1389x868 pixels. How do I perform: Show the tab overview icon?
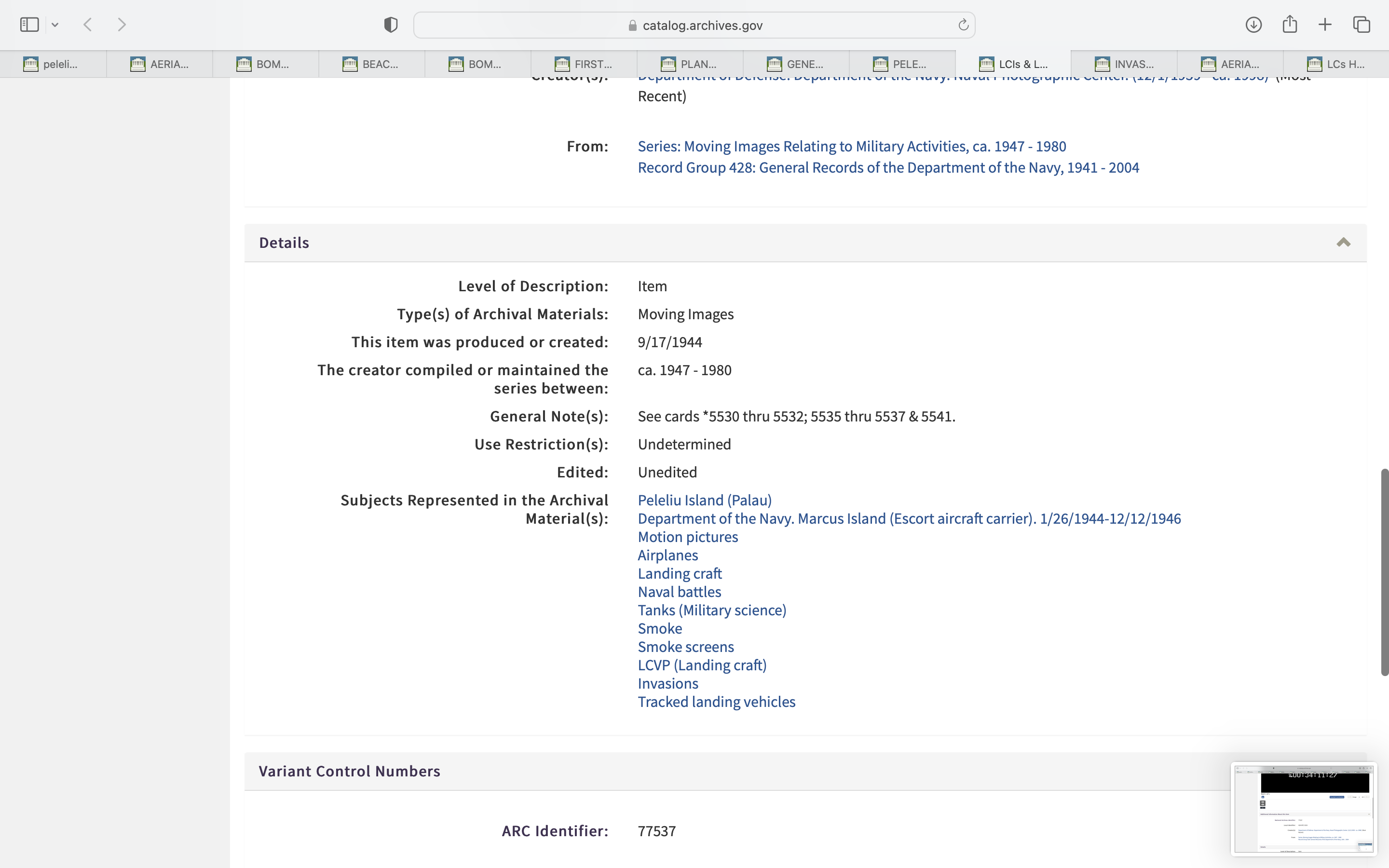point(1362,25)
